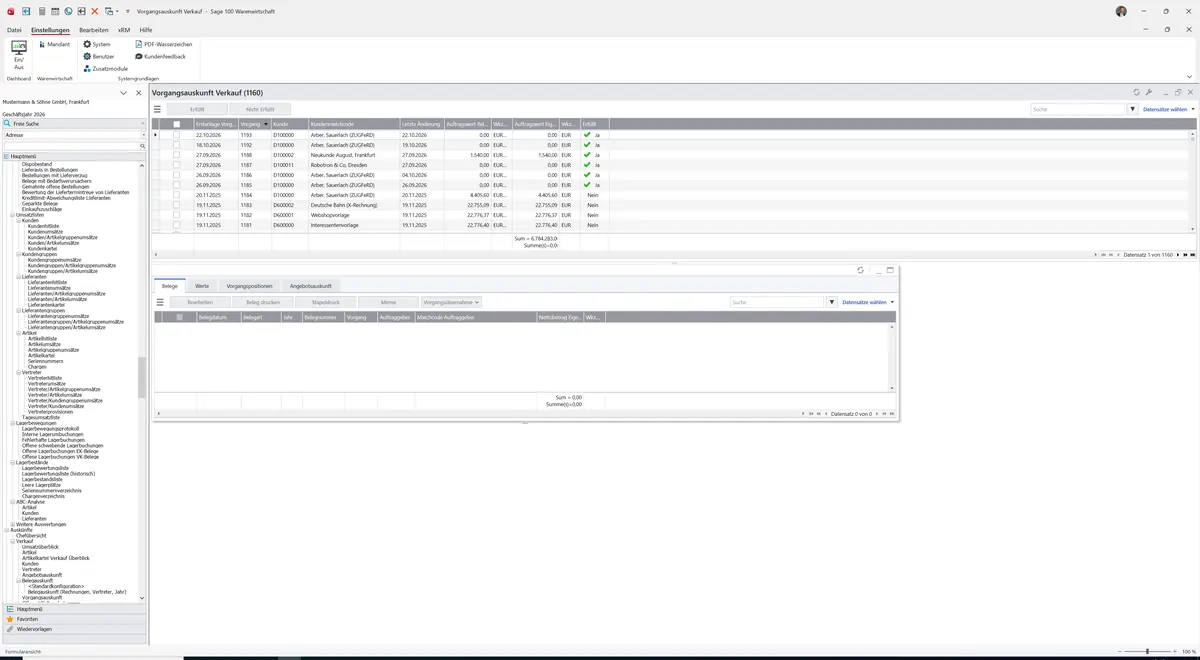Refresh the Vorgangsauskunft Verkauf list

tap(1136, 92)
